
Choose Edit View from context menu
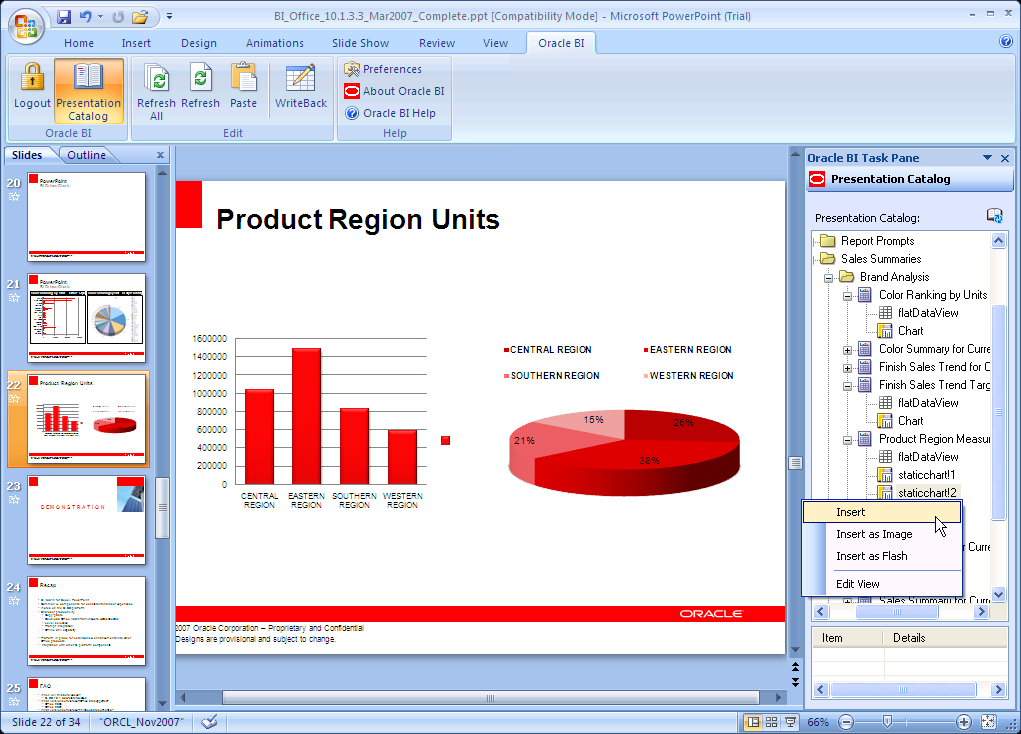(882, 584)
